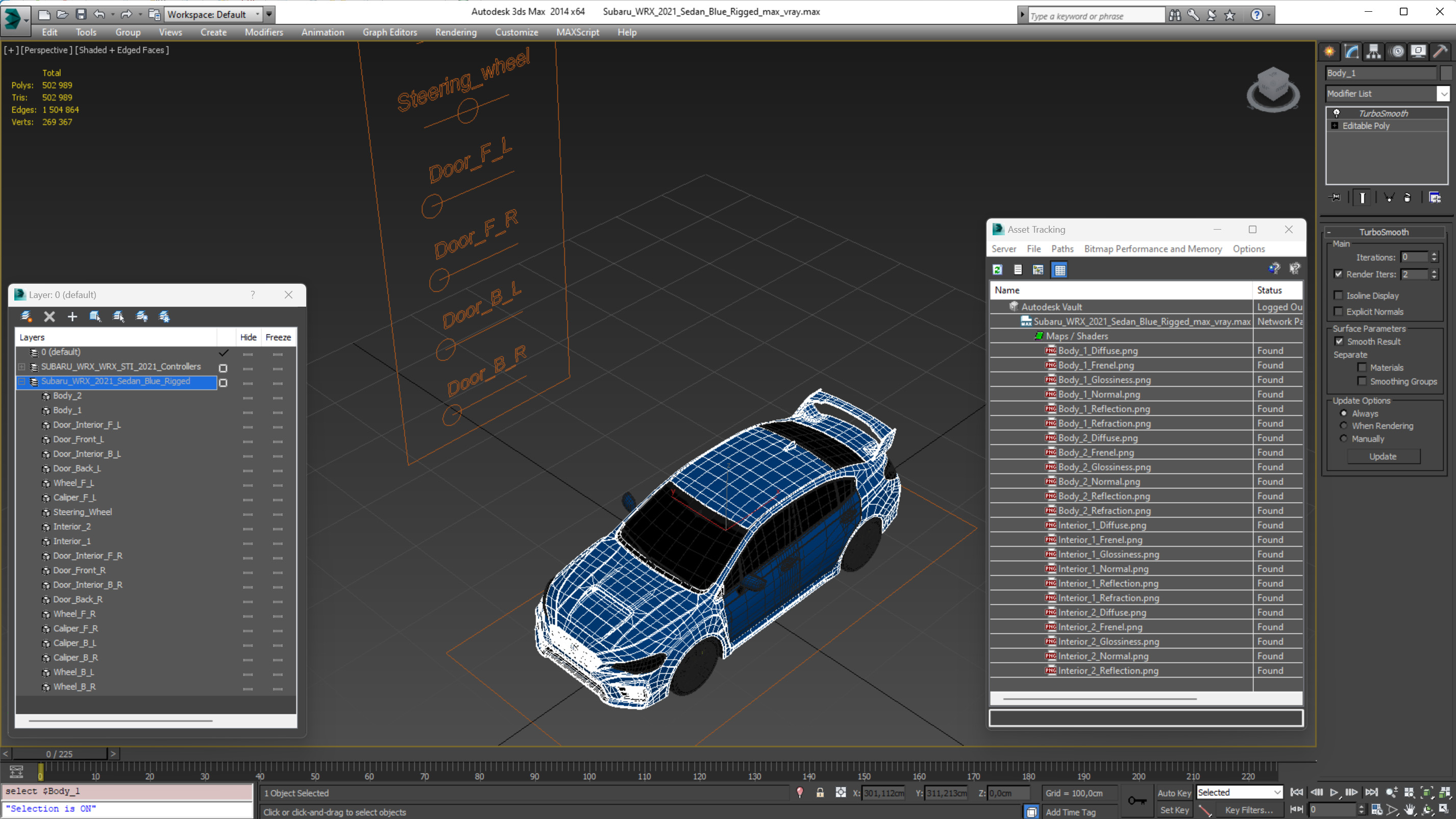Click the ViewCube navigation widget
The image size is (1456, 819).
click(x=1273, y=89)
